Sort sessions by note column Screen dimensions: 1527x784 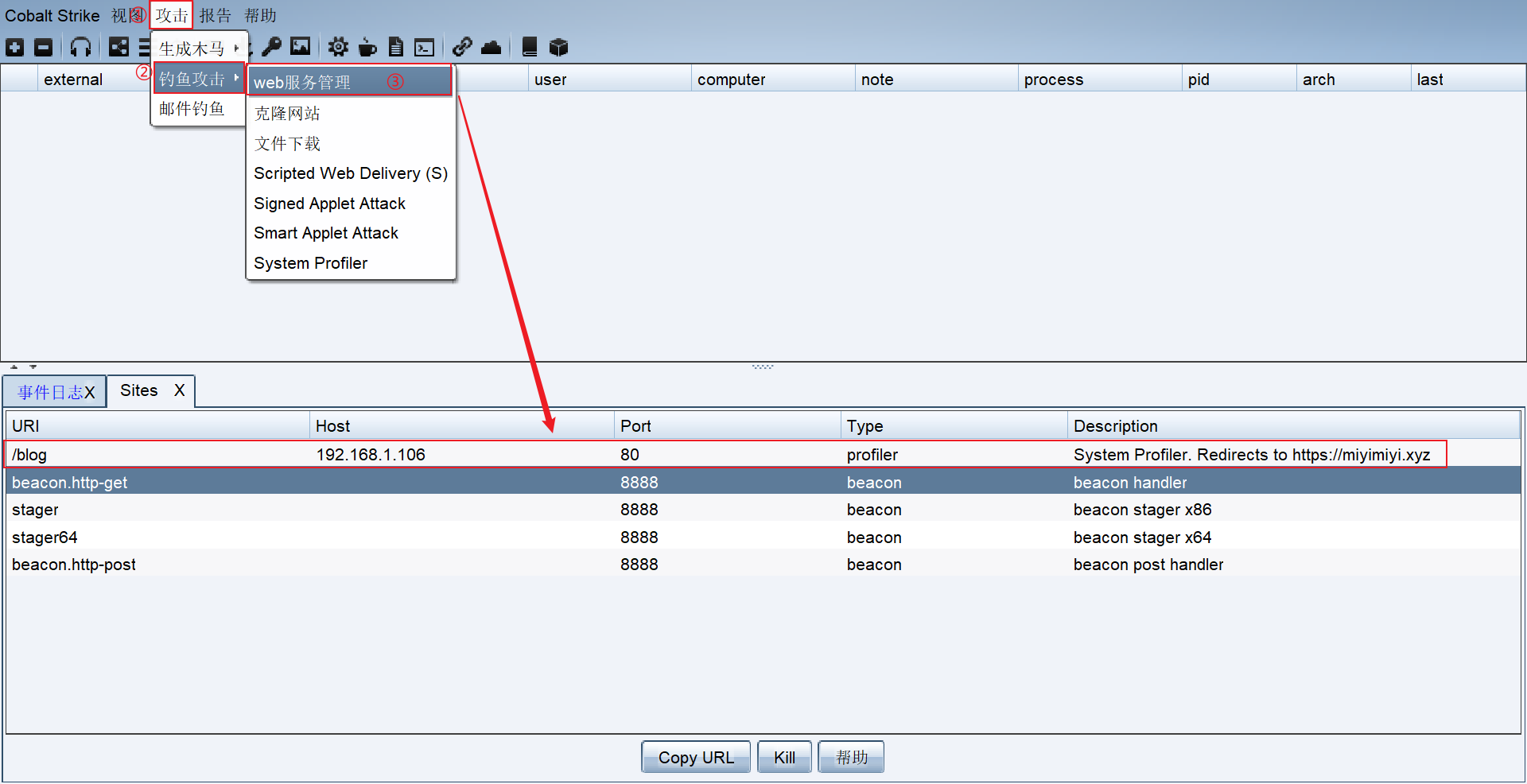pos(937,80)
